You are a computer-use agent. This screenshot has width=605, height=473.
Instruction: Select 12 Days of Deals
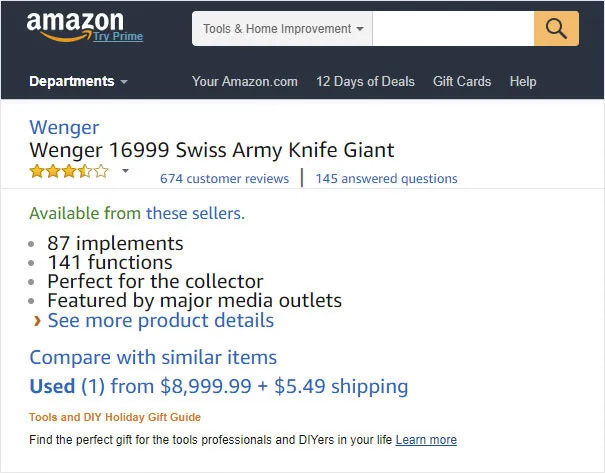click(x=365, y=81)
